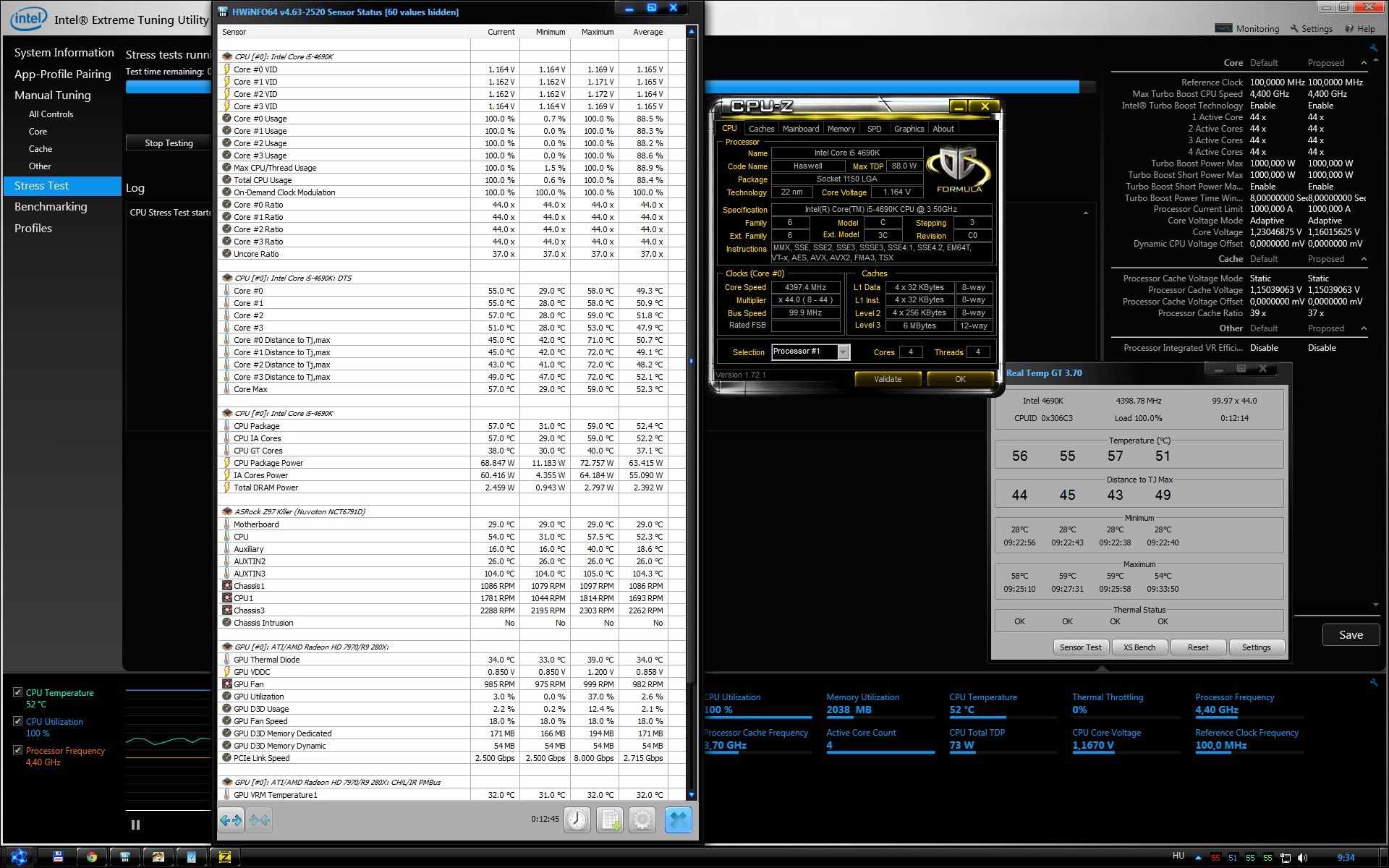Toggle Processor Frequency graph checkbox
1389x868 pixels.
(x=17, y=750)
